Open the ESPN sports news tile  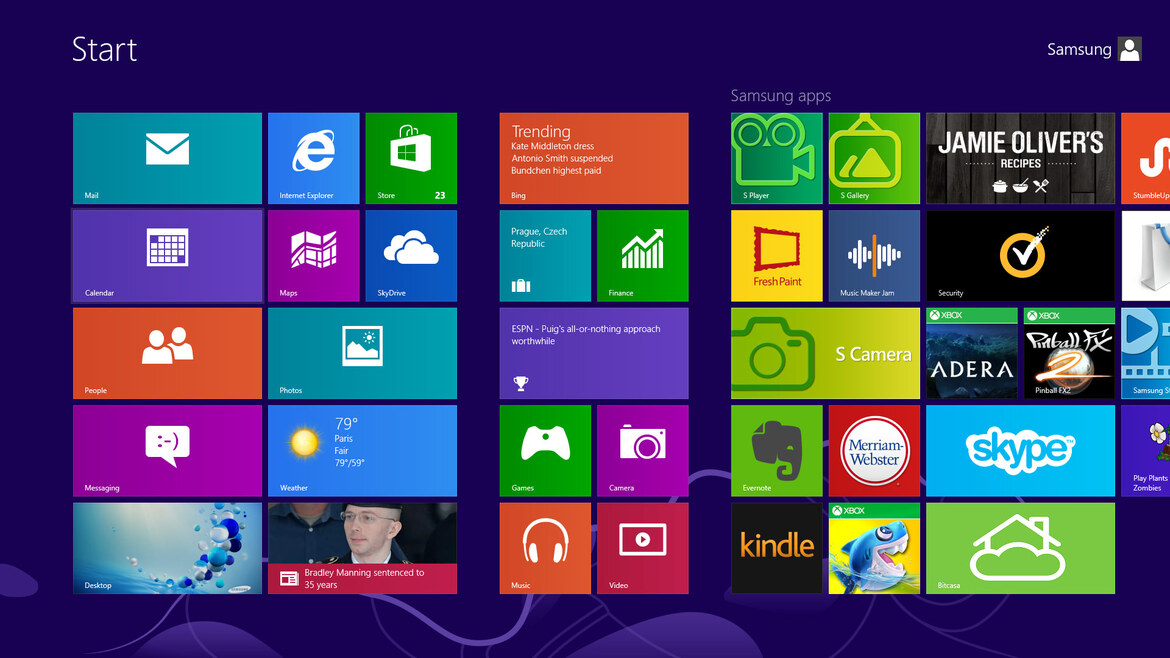pyautogui.click(x=594, y=353)
